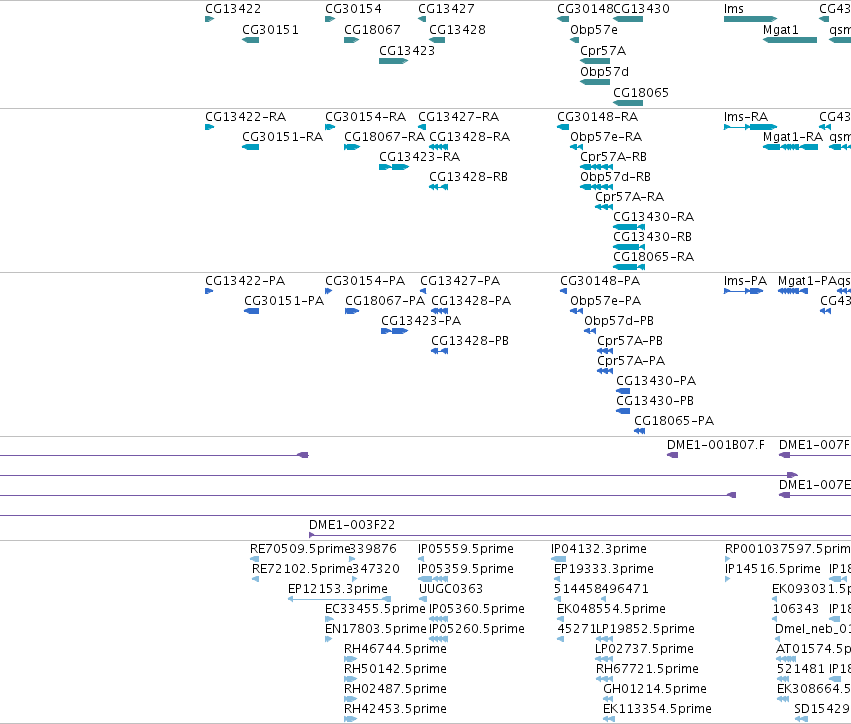Select transcript CG13422-RA
851x724 pixels.
(209, 127)
